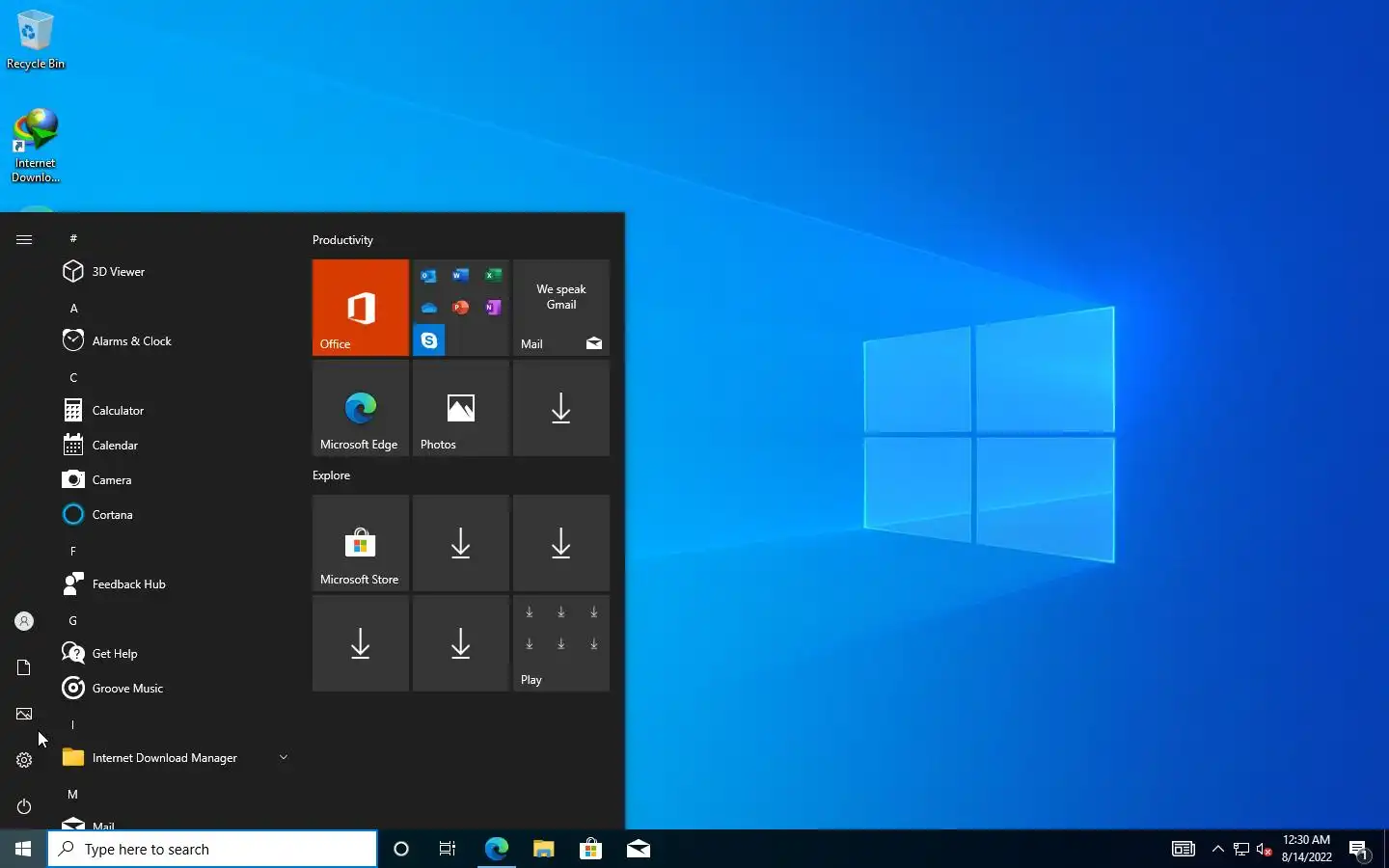Open Microsoft Store from the taskbar
Viewport: 1389px width, 868px height.
pyautogui.click(x=590, y=849)
